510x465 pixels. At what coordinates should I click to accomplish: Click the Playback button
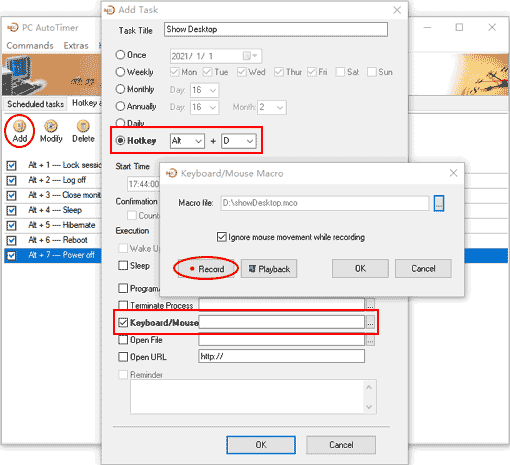click(269, 269)
